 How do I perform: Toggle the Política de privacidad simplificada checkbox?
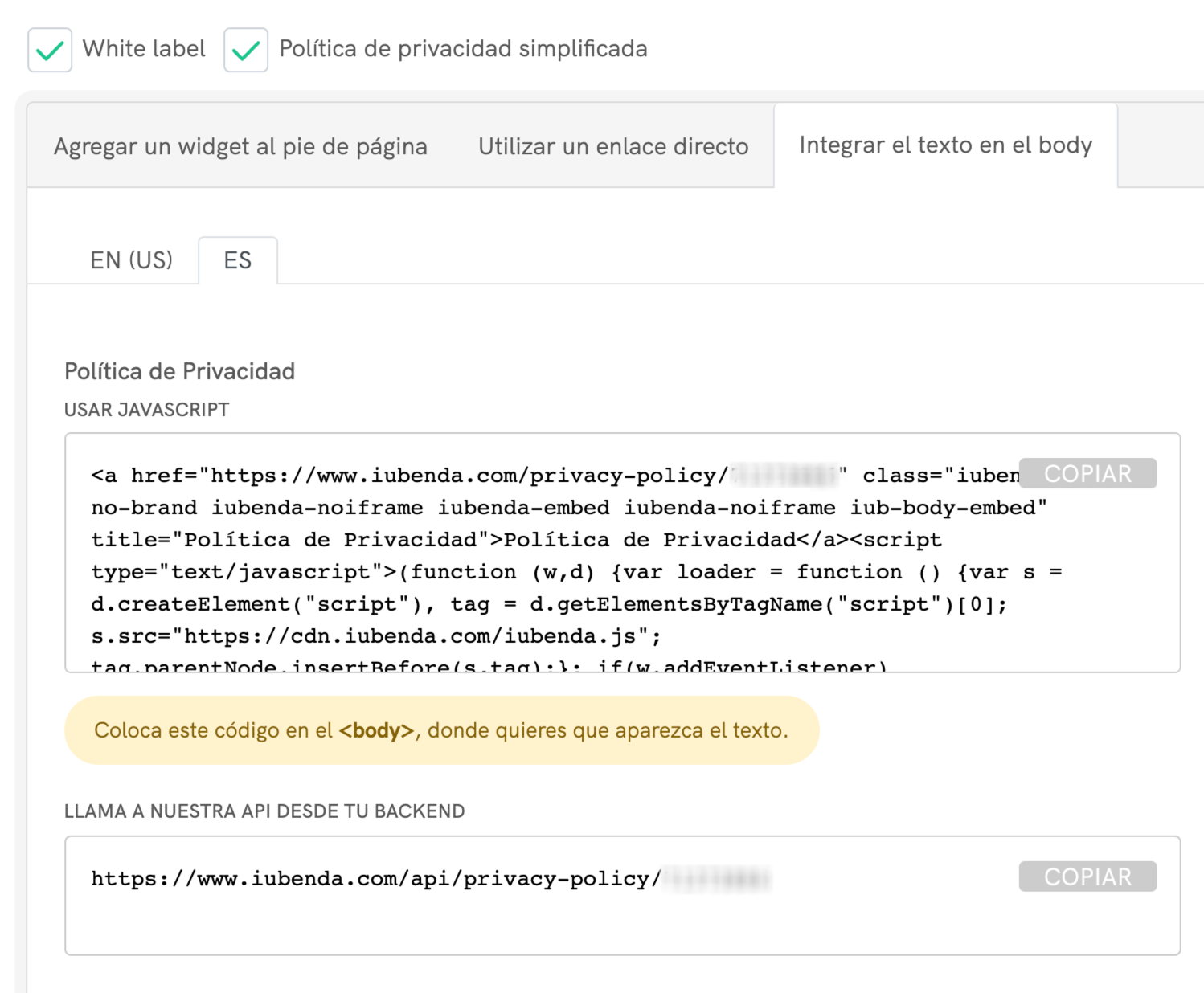(x=246, y=50)
